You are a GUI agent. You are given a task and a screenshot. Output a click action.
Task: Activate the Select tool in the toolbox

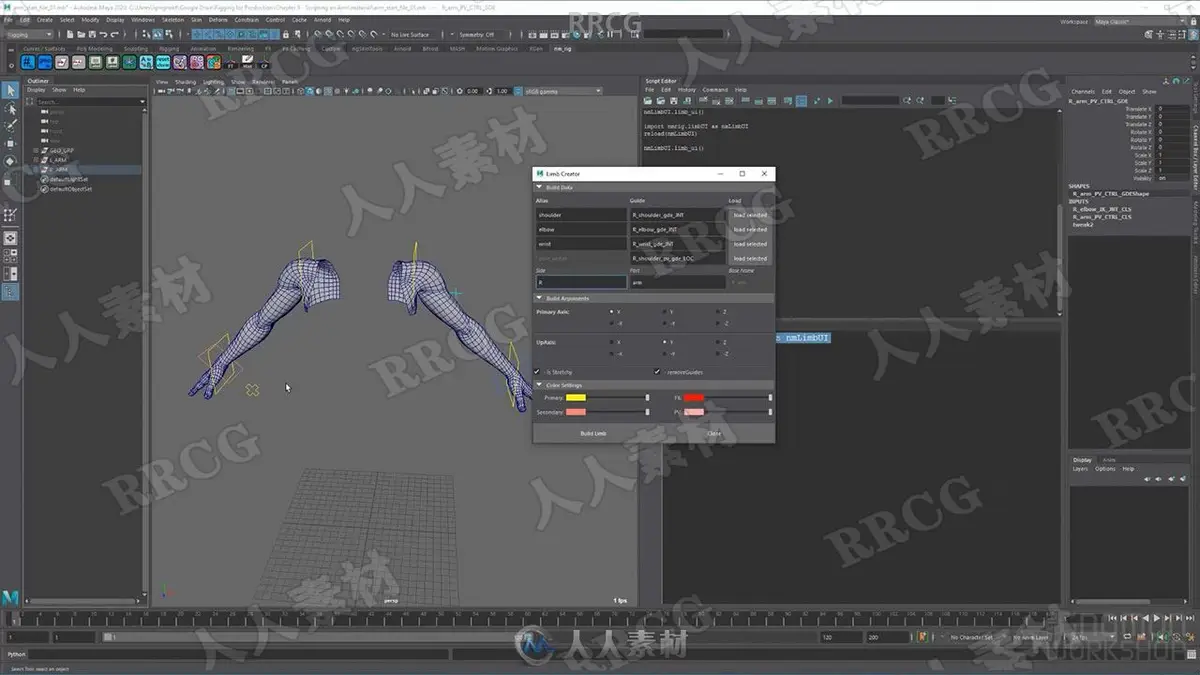10,91
